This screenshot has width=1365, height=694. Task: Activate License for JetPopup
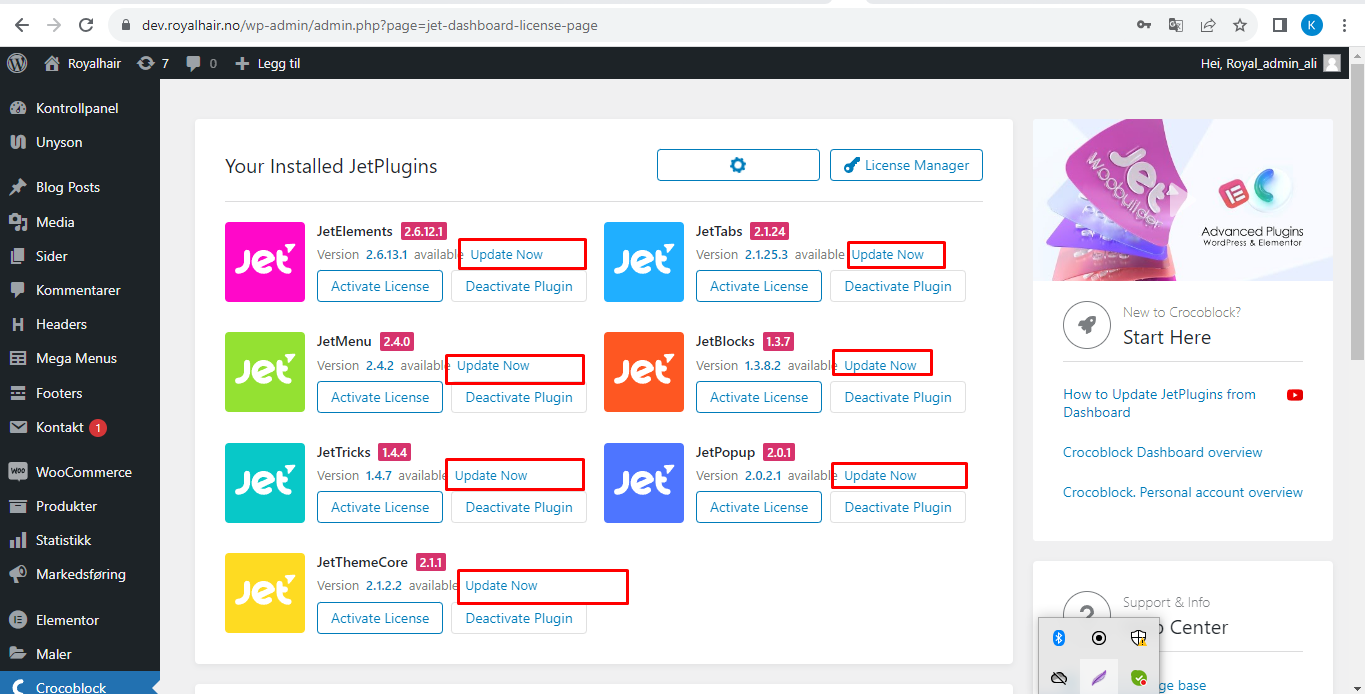(759, 507)
